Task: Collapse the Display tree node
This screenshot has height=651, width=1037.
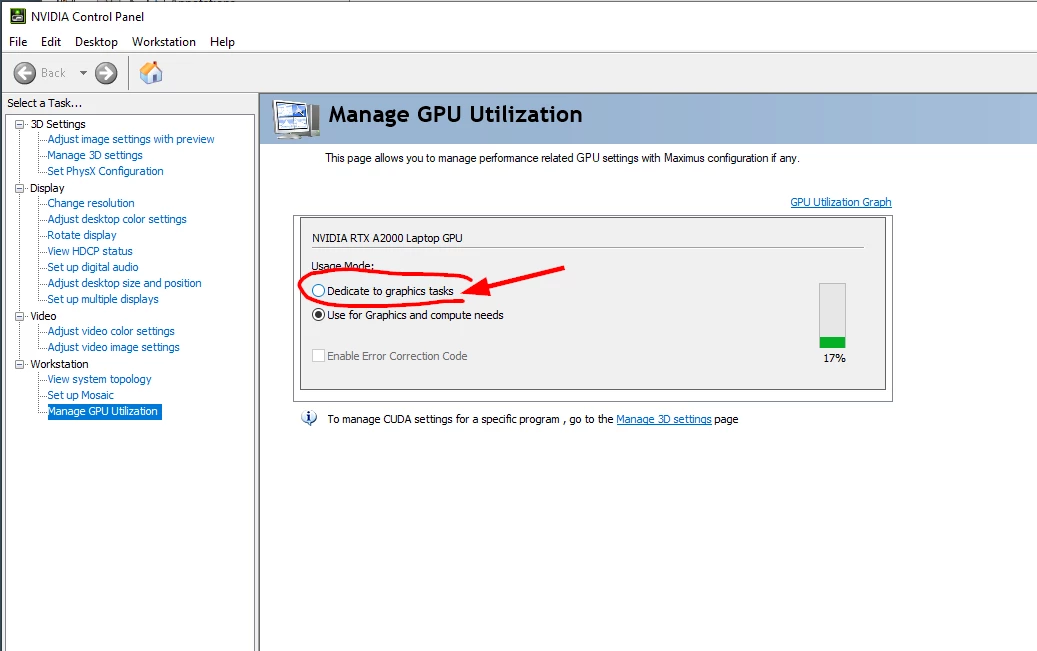Action: (x=20, y=189)
